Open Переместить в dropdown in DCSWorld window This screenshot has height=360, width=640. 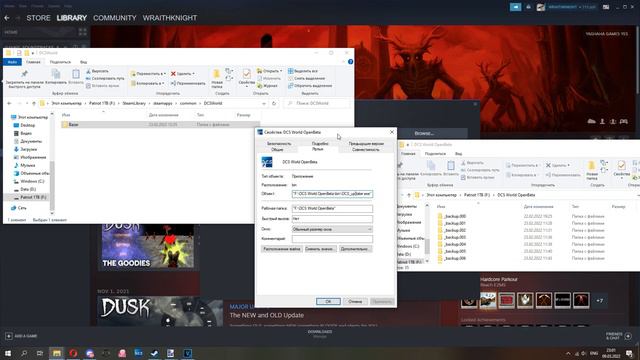pos(148,74)
